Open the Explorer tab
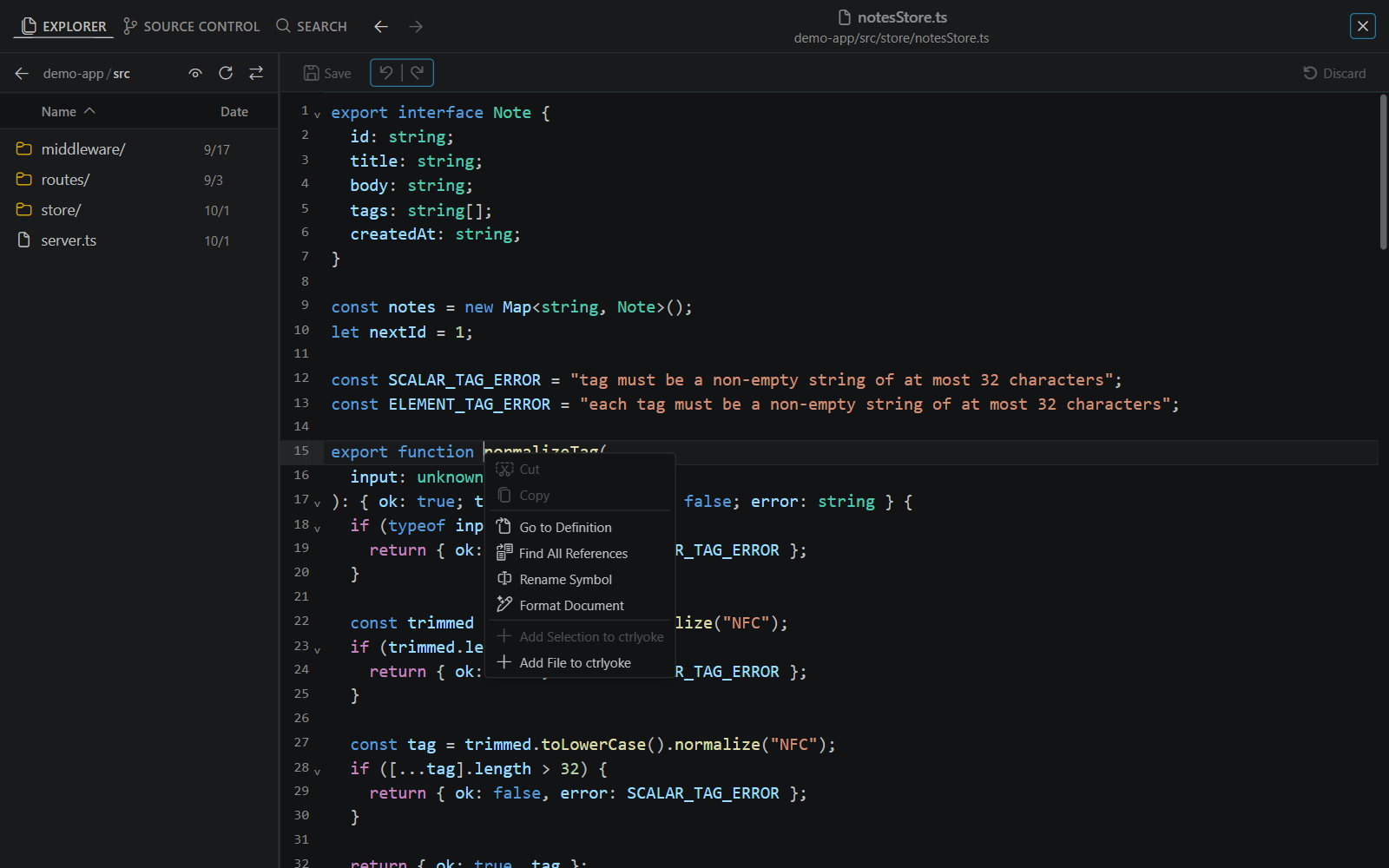 (x=63, y=26)
